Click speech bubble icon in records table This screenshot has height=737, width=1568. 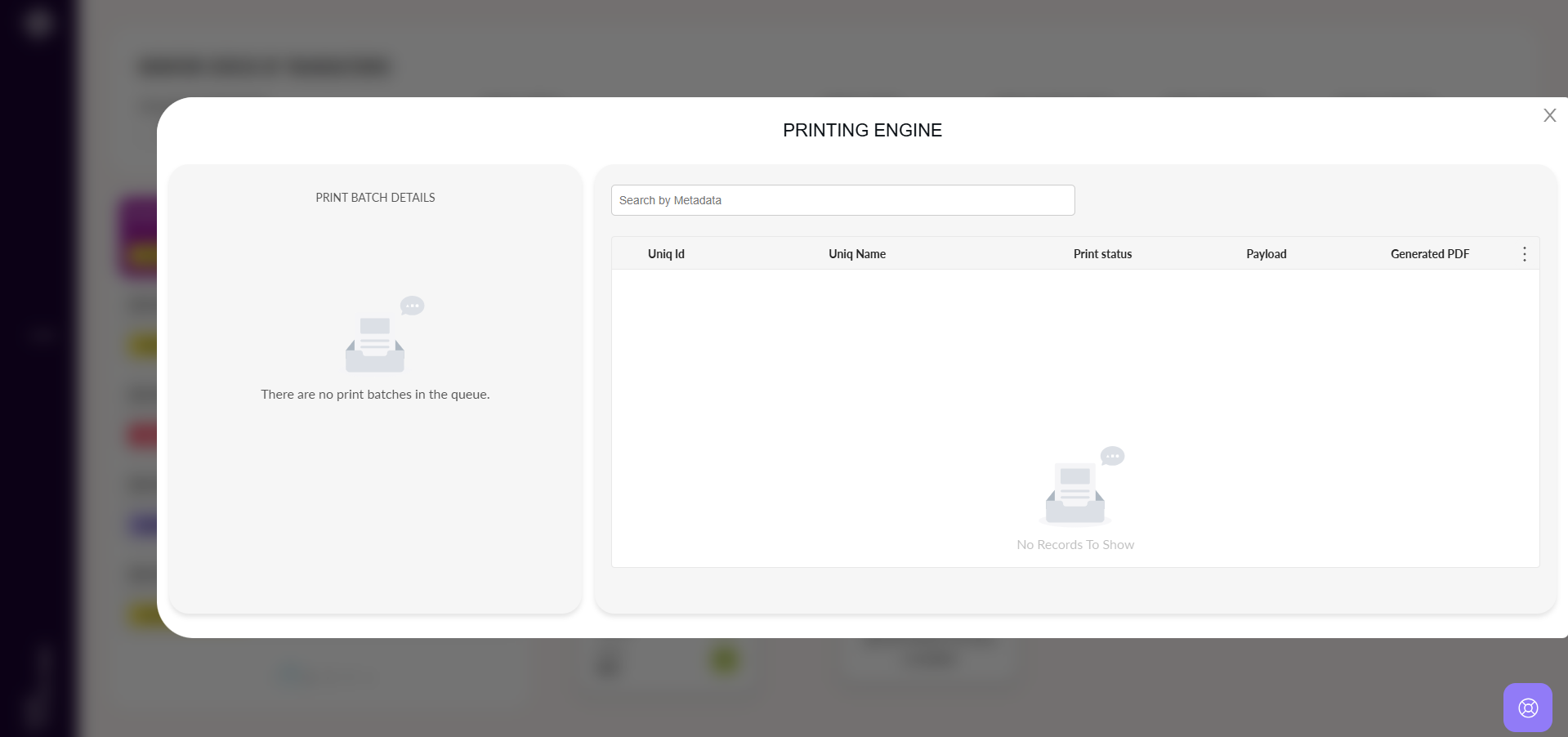point(1112,456)
